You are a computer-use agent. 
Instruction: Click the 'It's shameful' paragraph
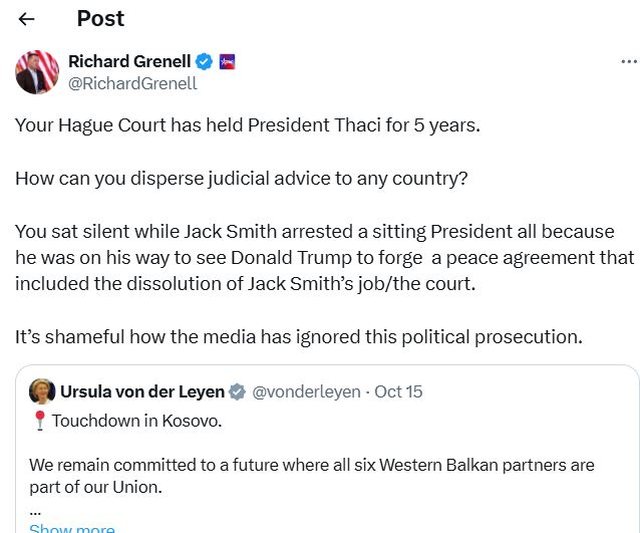click(298, 337)
